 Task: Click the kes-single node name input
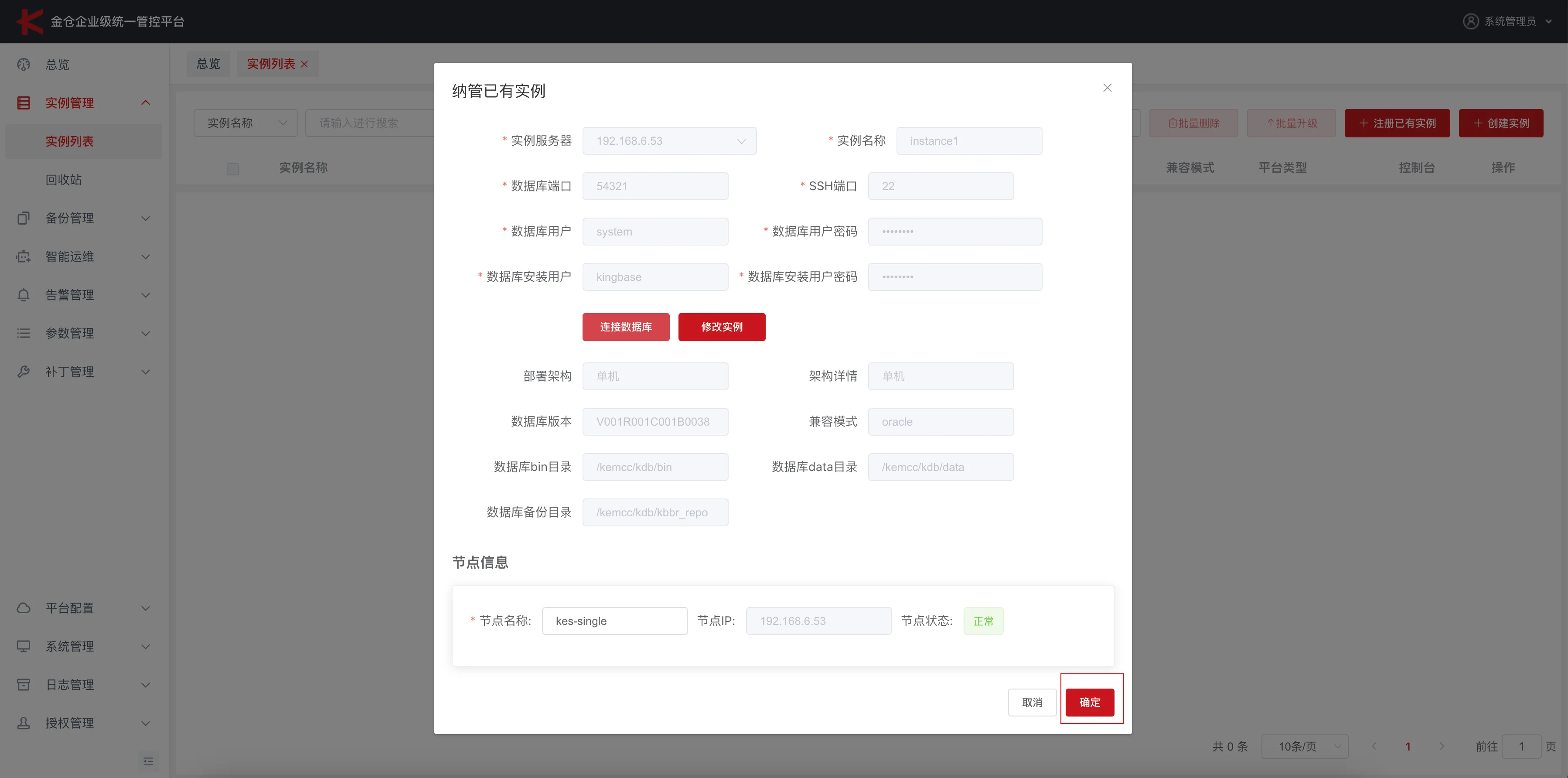[x=614, y=620]
